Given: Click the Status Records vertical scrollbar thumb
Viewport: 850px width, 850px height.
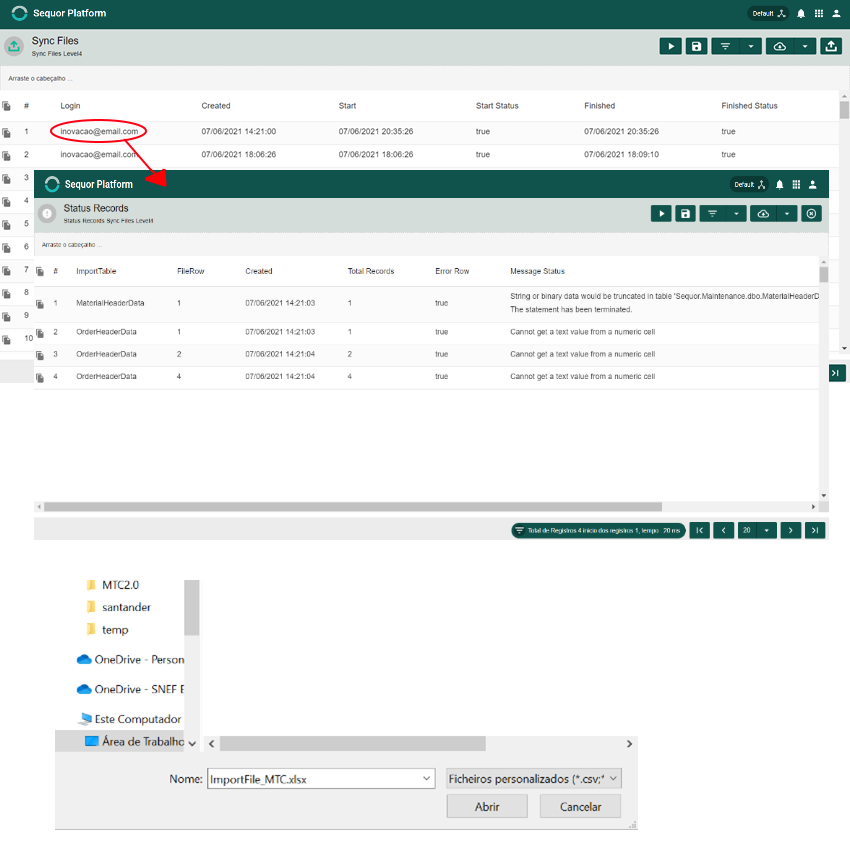Looking at the screenshot, I should (823, 274).
